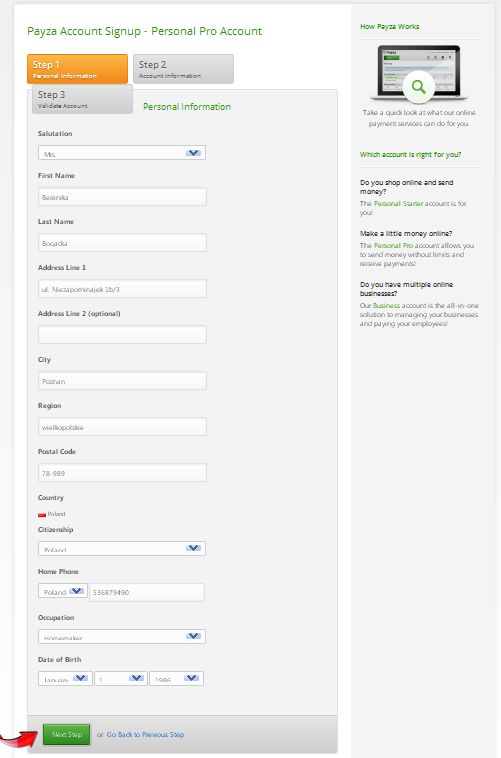Click the Poland flag icon under Country

coord(42,514)
